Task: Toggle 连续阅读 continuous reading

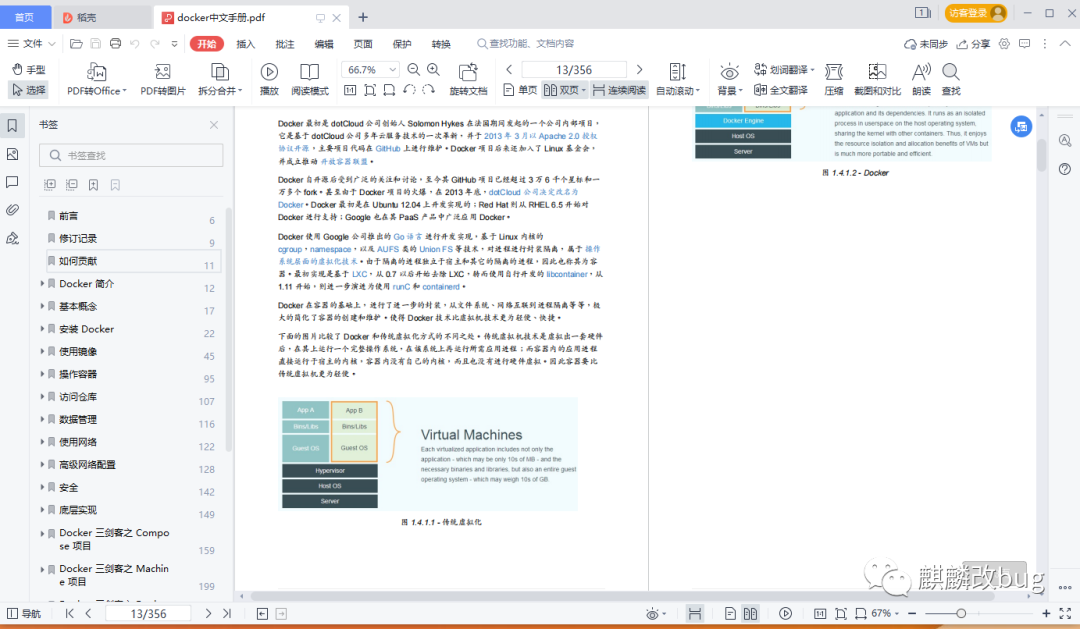Action: pyautogui.click(x=619, y=90)
